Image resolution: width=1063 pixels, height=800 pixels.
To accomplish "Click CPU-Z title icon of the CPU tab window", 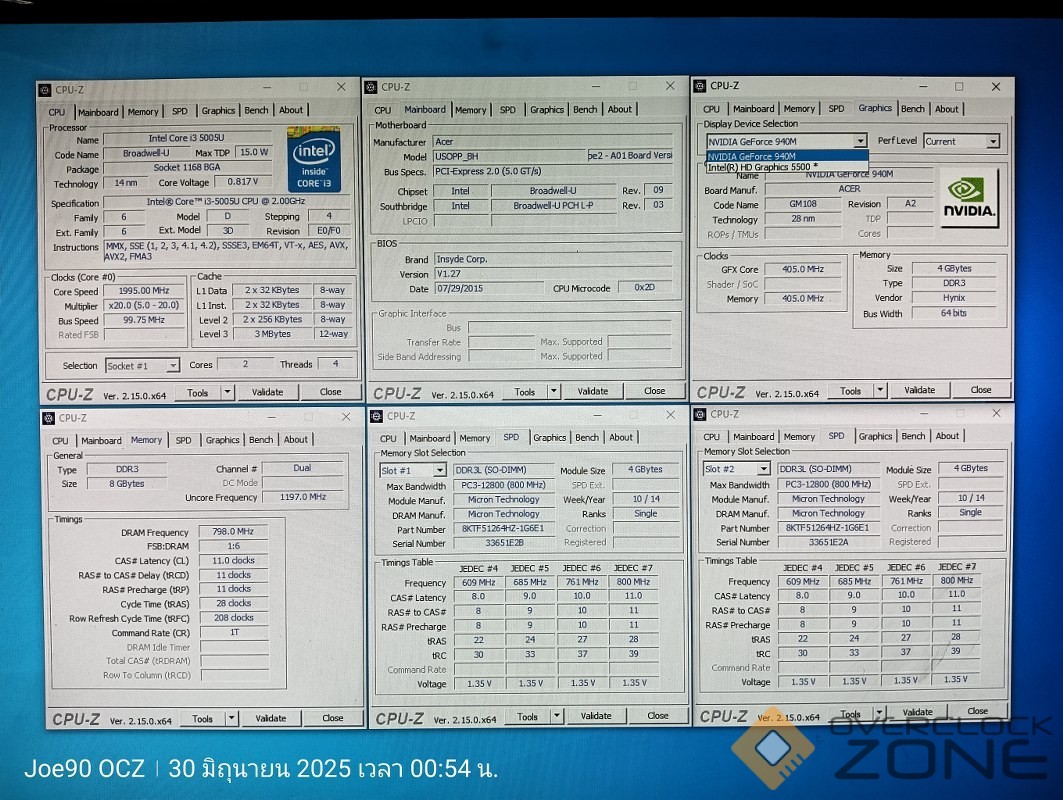I will [45, 89].
